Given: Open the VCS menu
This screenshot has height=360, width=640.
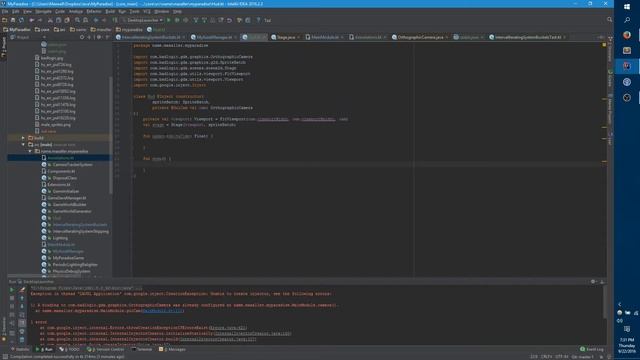Looking at the screenshot, I should point(147,11).
